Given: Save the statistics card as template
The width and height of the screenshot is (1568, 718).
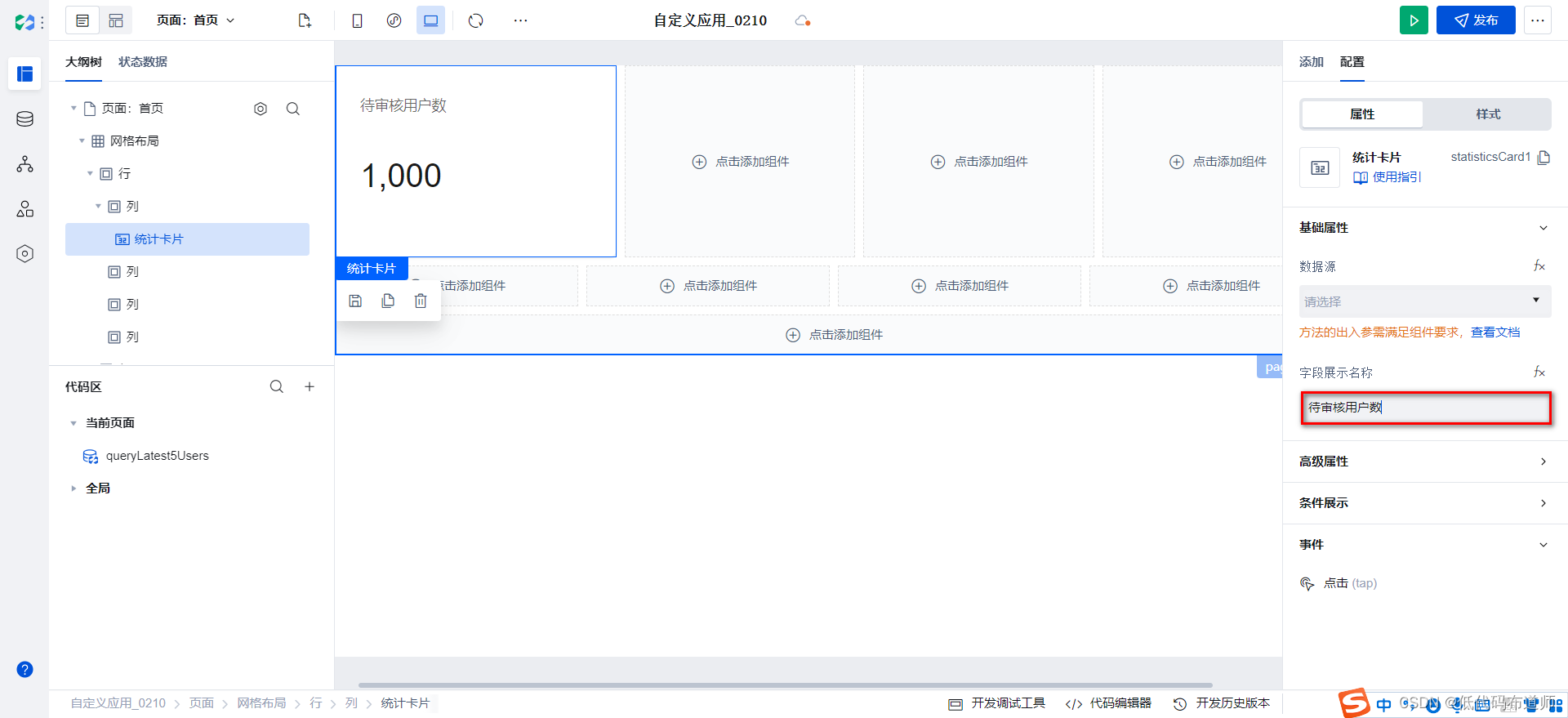Looking at the screenshot, I should pos(355,301).
